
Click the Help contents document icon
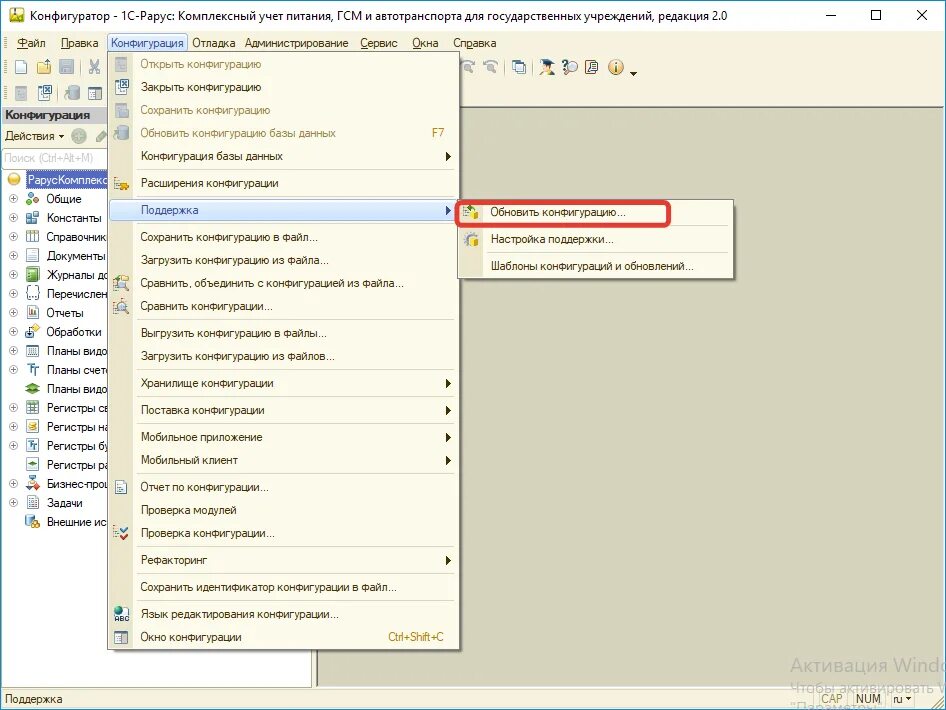tap(592, 67)
